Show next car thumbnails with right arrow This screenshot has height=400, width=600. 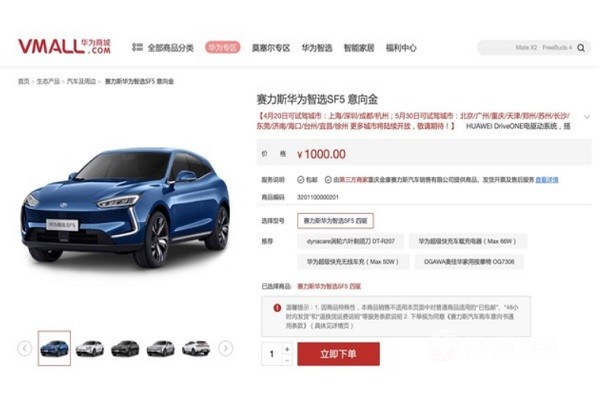(225, 349)
